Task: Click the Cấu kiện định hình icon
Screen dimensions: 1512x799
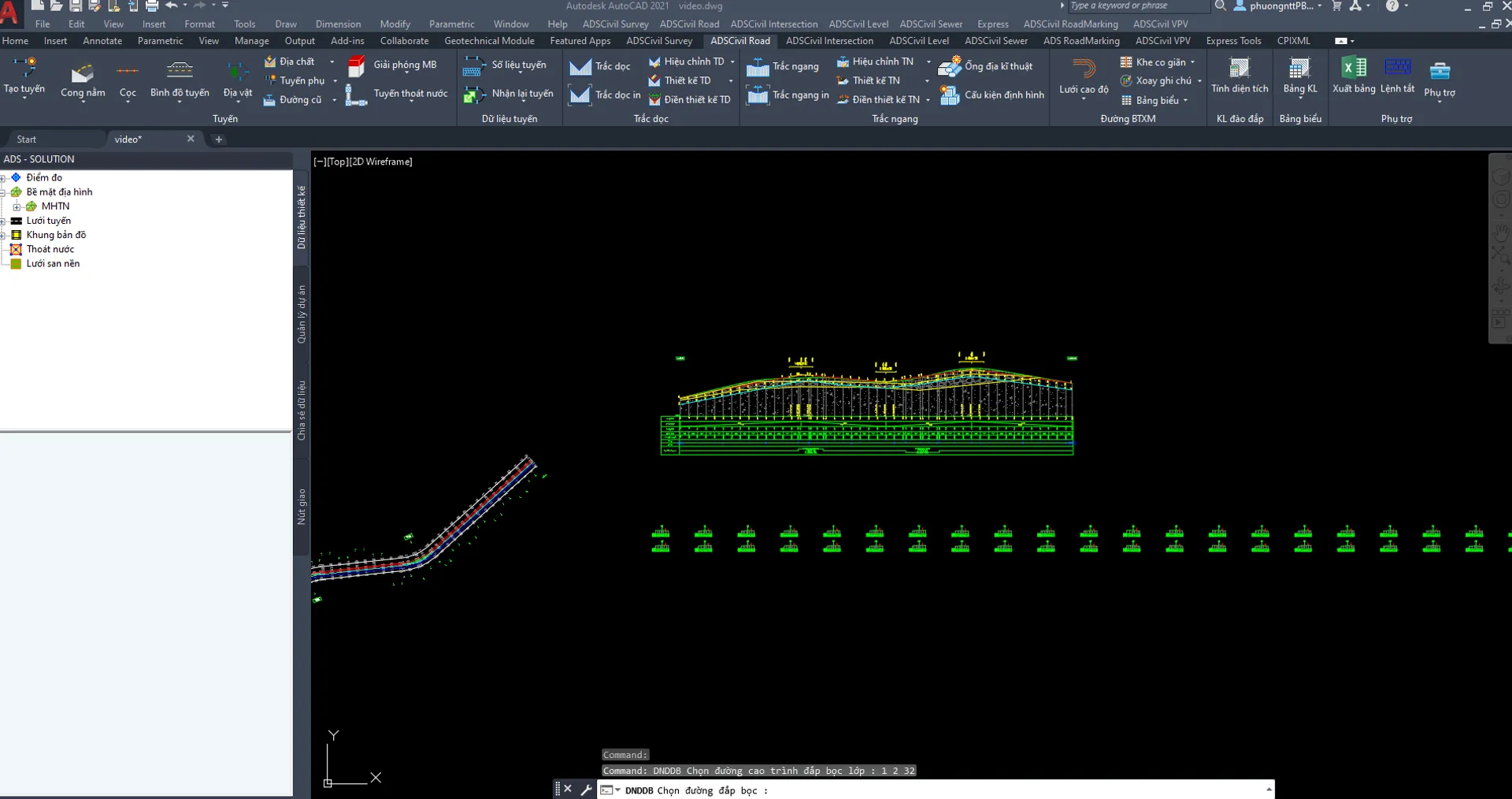Action: coord(950,95)
